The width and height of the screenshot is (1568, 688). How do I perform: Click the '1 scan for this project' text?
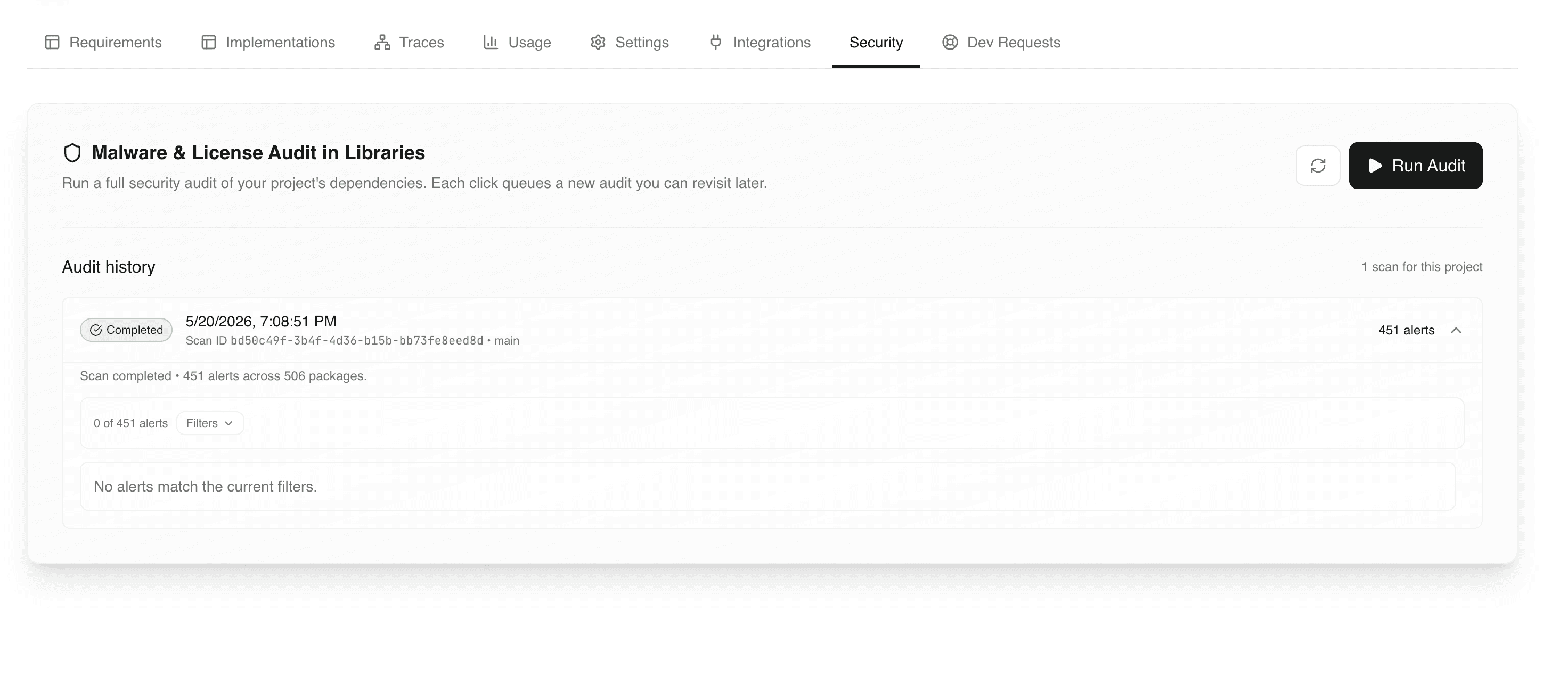1422,267
